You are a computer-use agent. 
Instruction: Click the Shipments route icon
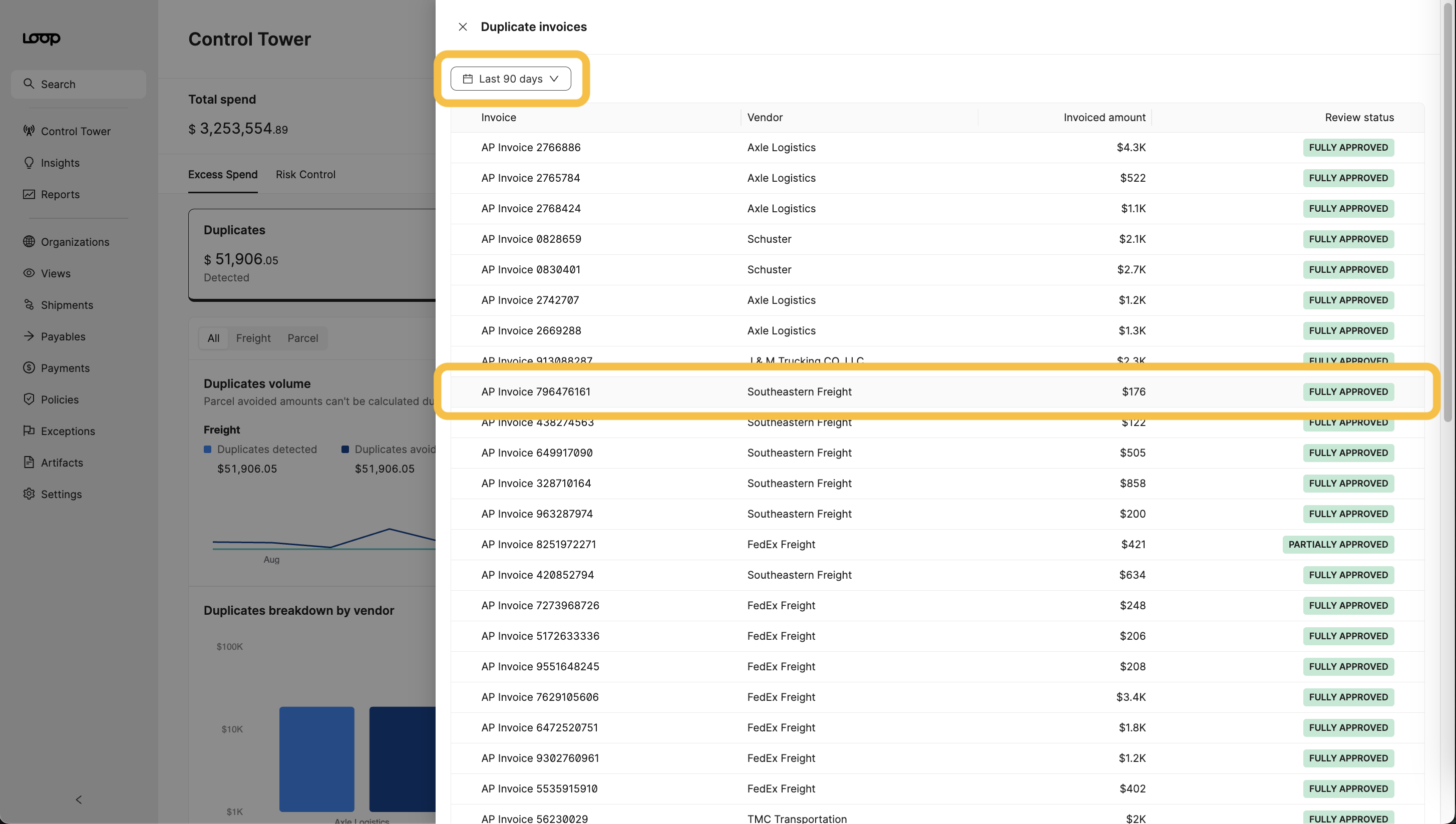tap(29, 304)
